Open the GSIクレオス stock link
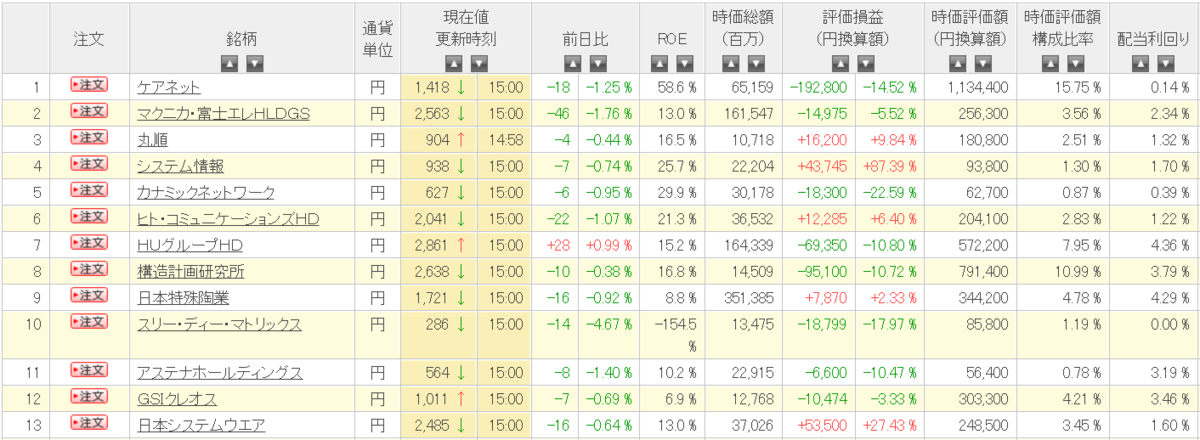 click(x=179, y=399)
